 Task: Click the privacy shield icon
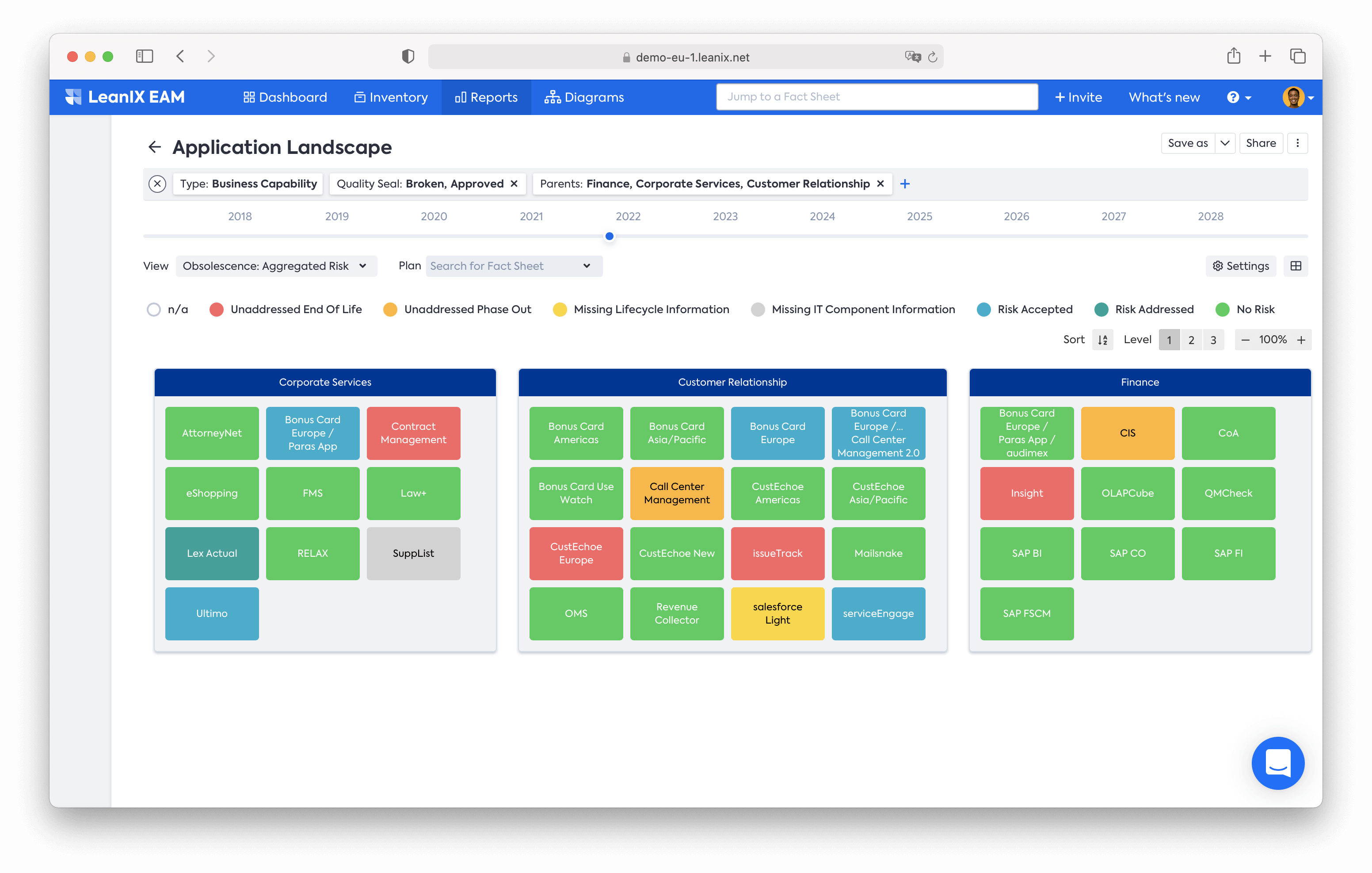click(x=408, y=57)
